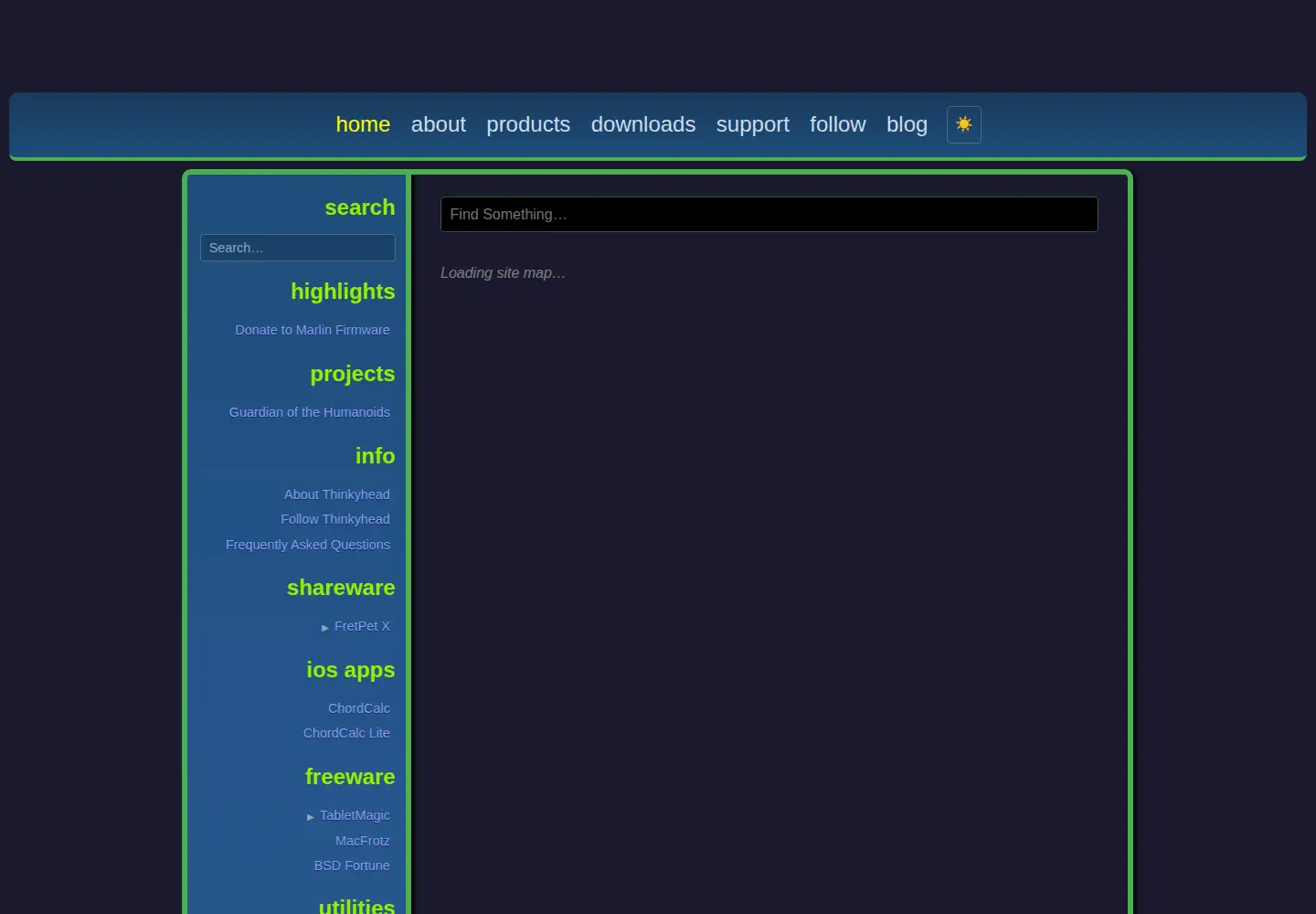Screen dimensions: 1316x914
Task: Open the ChordCalc Lite link
Action: tap(346, 733)
